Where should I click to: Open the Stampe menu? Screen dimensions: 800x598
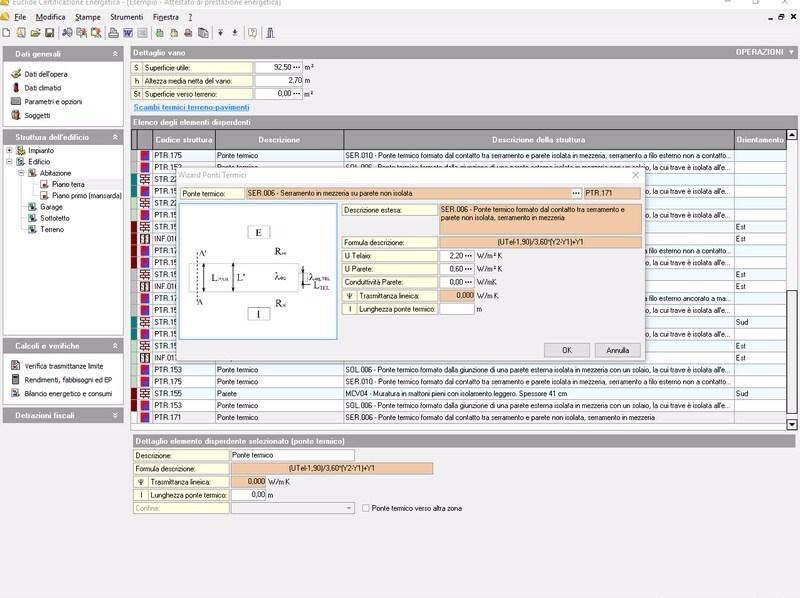[x=88, y=18]
